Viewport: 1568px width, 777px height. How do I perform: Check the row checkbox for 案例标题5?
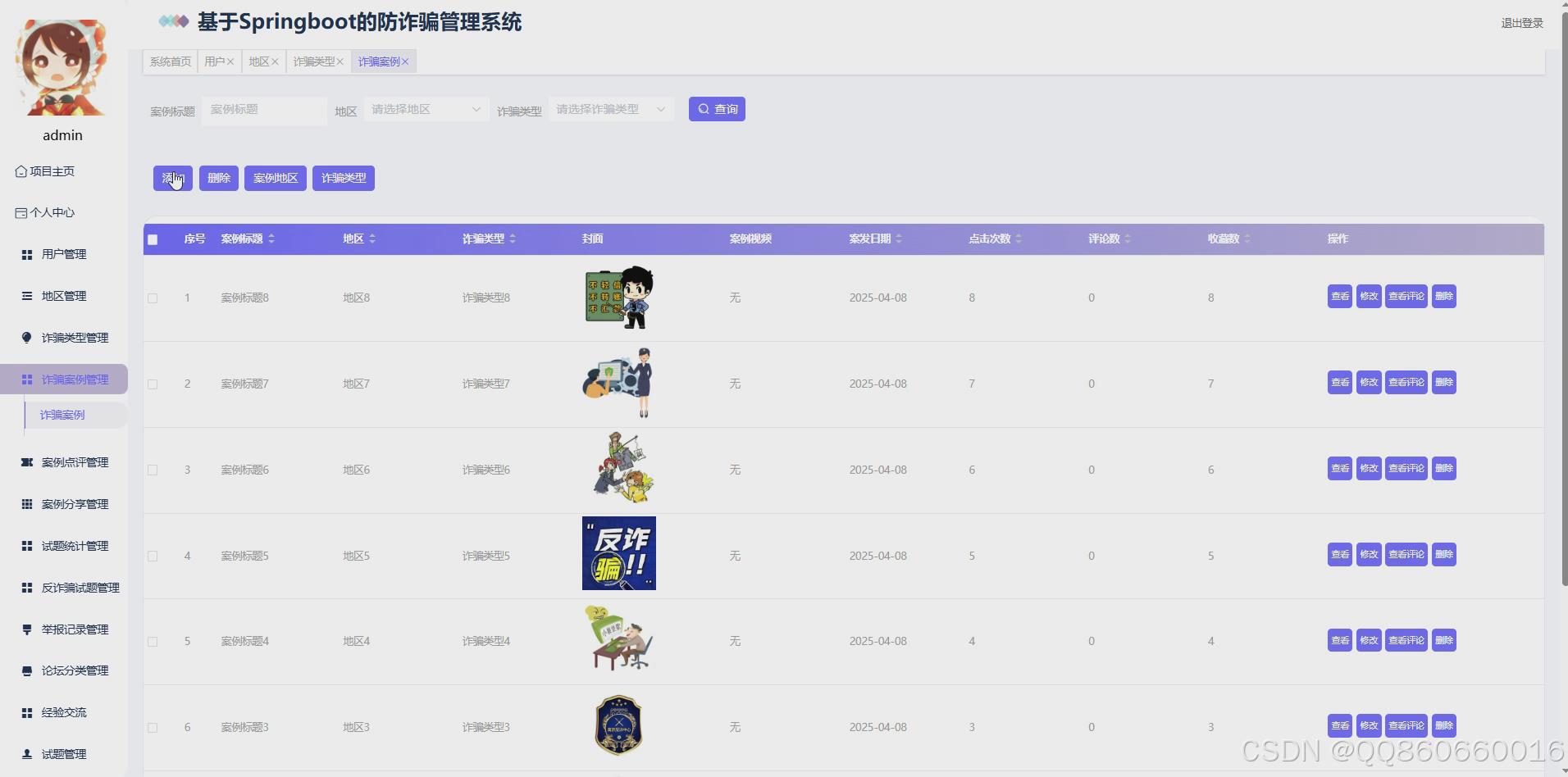click(x=153, y=557)
